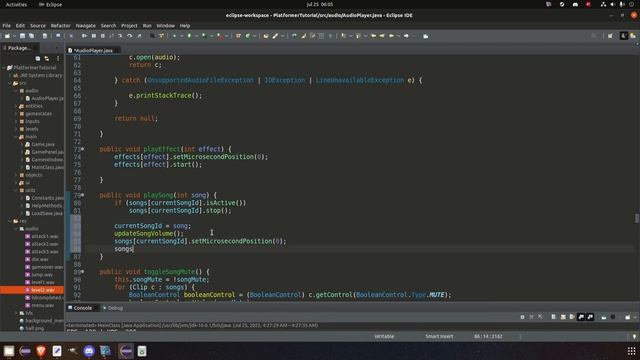640x360 pixels.
Task: Open dropdown arrow next to Run button
Action: [x=196, y=36]
